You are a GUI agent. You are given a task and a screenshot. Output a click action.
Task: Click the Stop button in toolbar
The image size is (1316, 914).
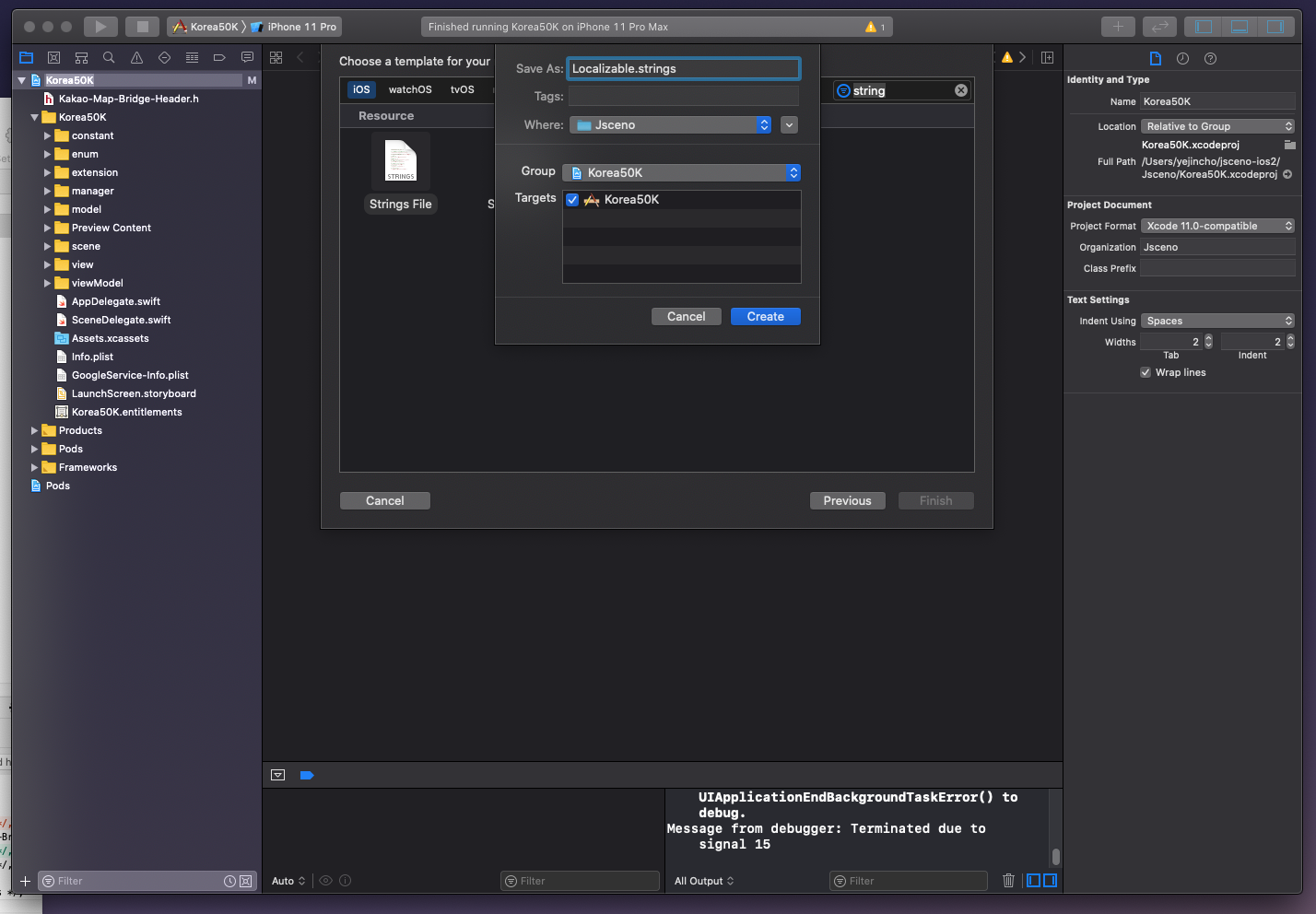[142, 27]
